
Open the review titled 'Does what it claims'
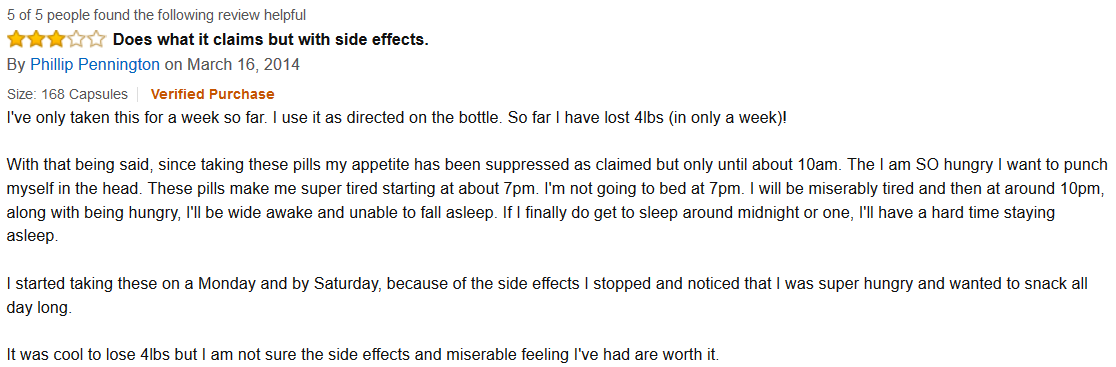coord(270,40)
